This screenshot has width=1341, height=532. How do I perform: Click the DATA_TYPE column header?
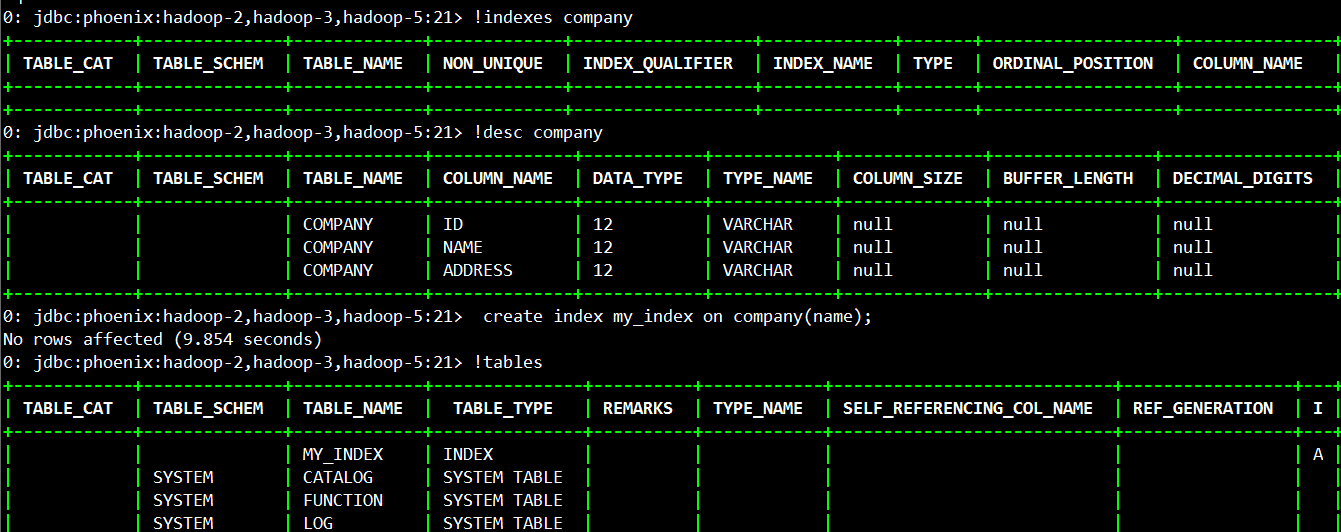(x=637, y=178)
